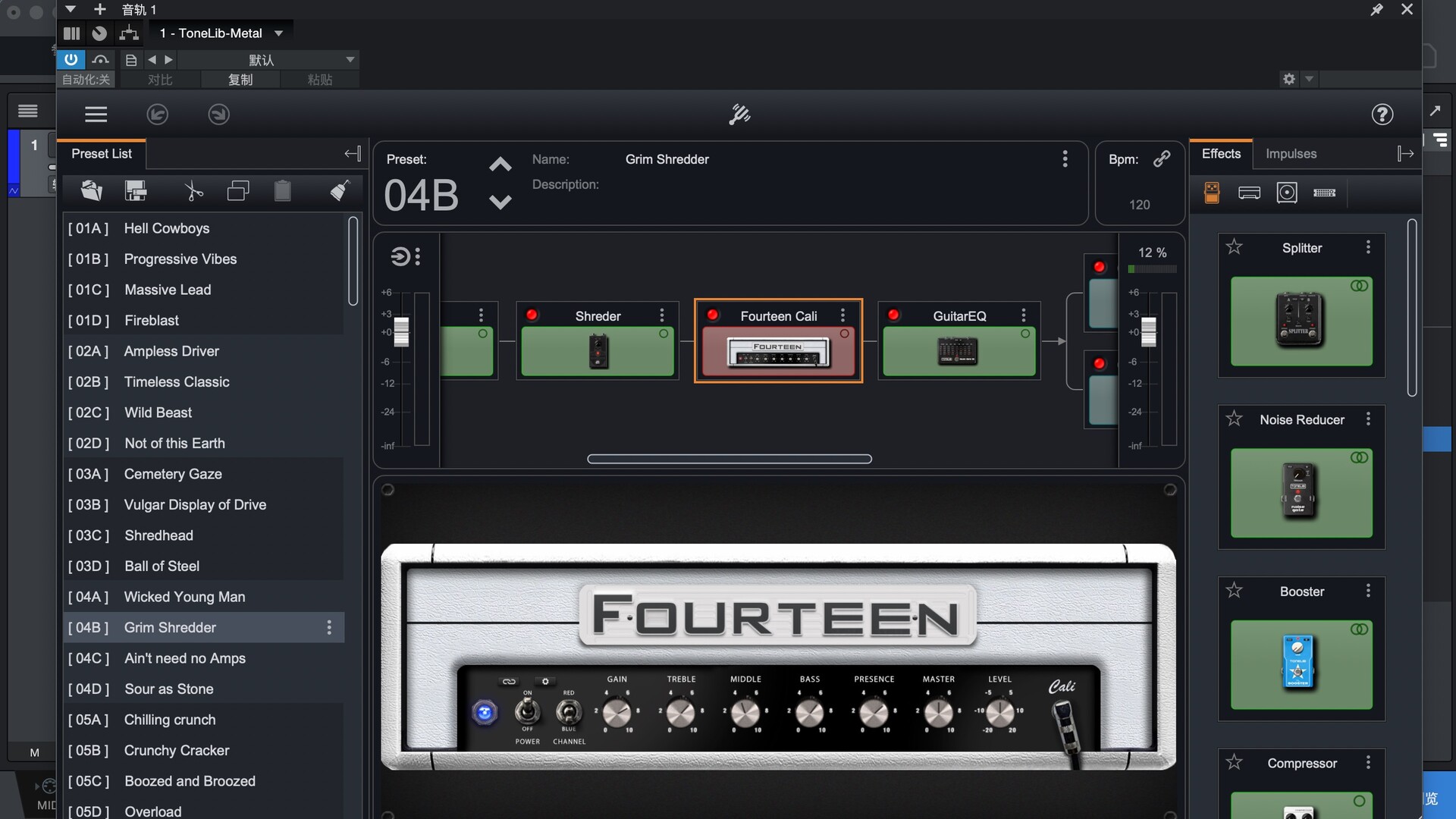1456x819 pixels.
Task: Toggle Fourteen Cali red power light
Action: coord(712,315)
